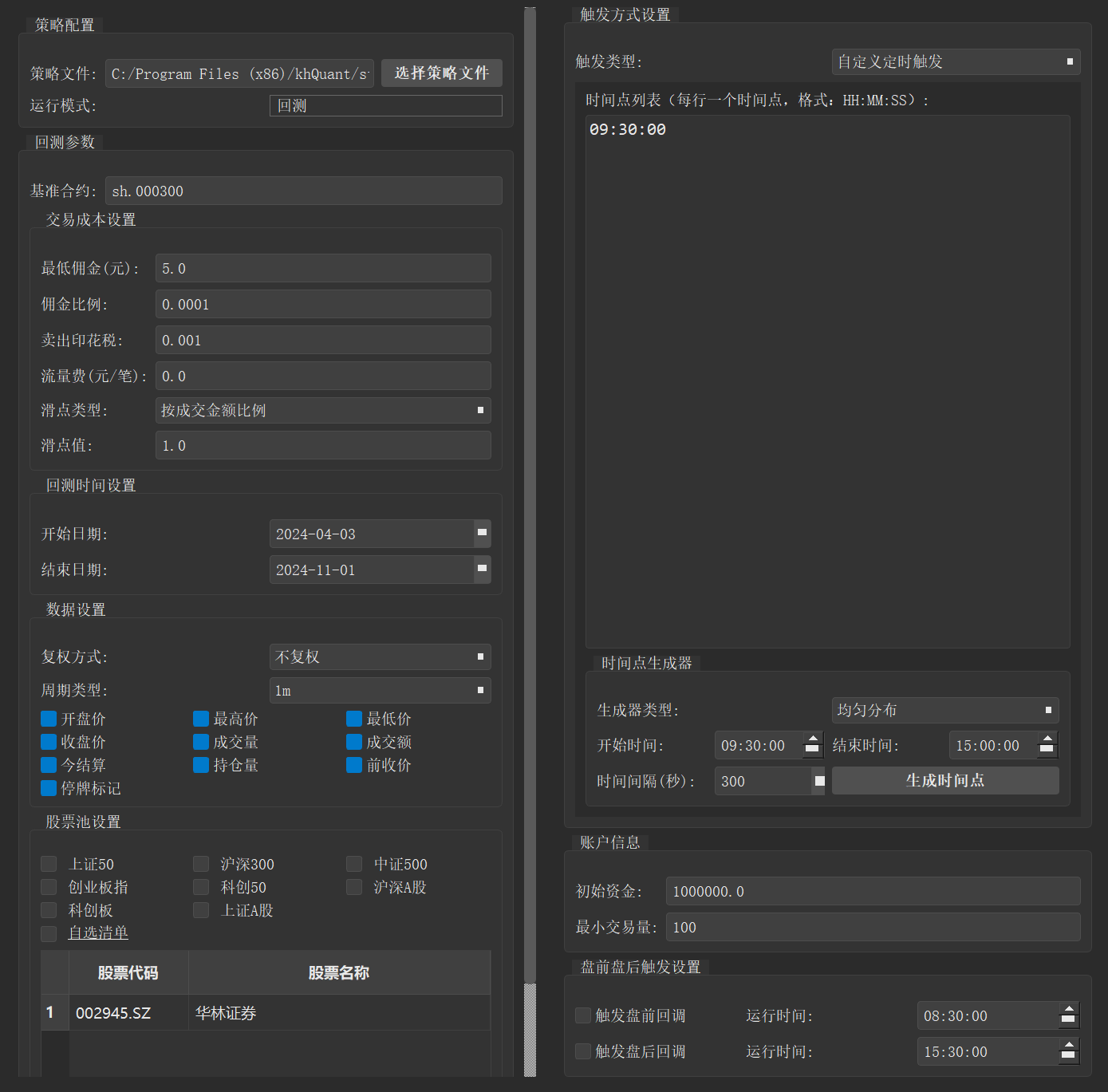Open the 复权方式 dropdown

pyautogui.click(x=380, y=657)
